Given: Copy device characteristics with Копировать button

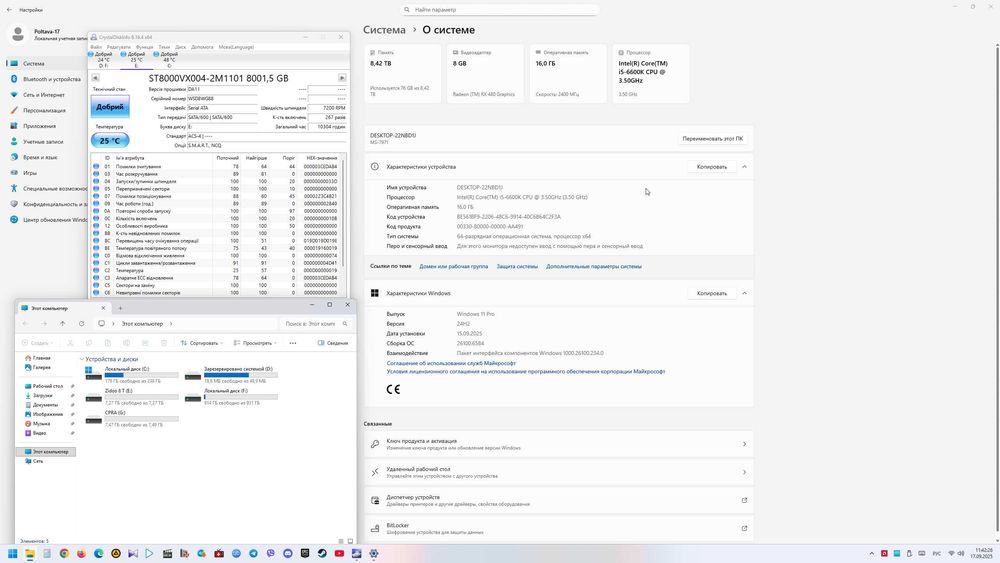Looking at the screenshot, I should [x=712, y=166].
